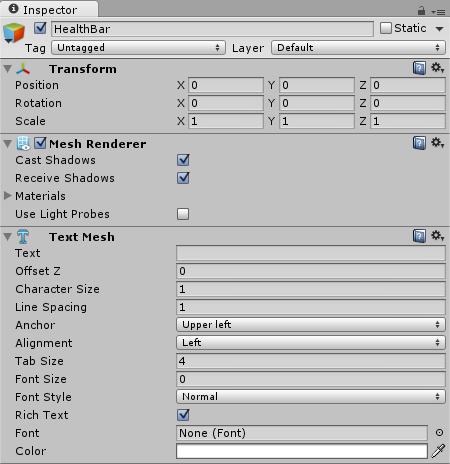Click Rotation Z field

(408, 103)
